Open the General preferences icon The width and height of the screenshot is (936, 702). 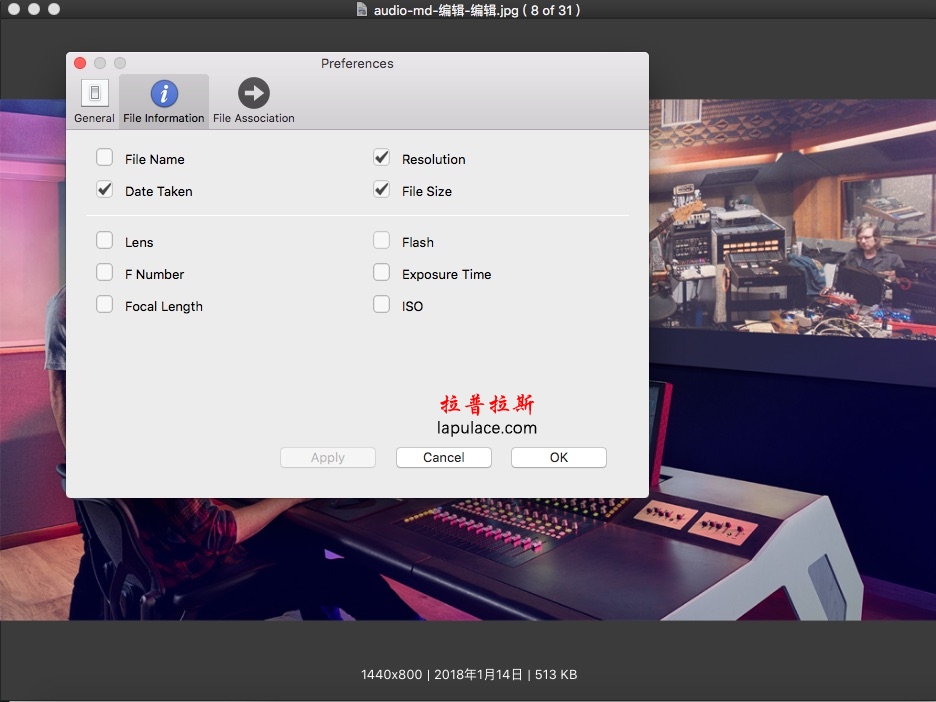[94, 93]
